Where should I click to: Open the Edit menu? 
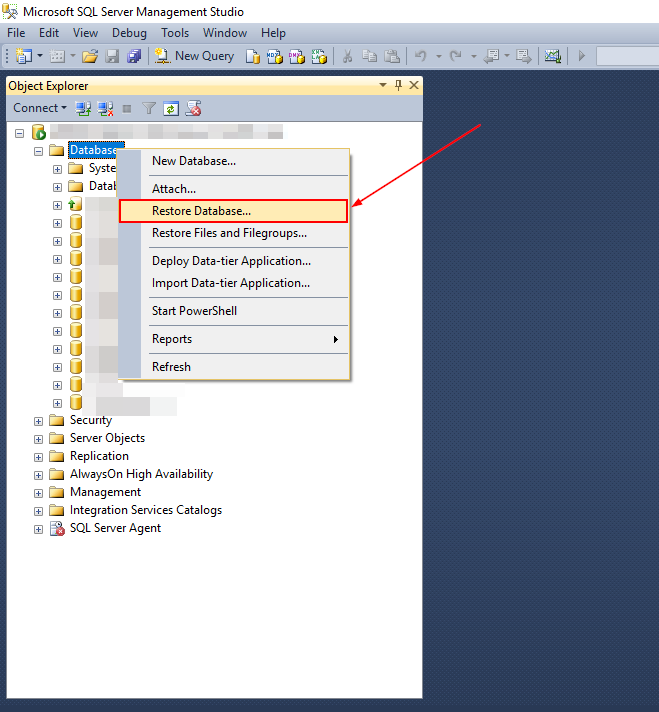pos(49,33)
